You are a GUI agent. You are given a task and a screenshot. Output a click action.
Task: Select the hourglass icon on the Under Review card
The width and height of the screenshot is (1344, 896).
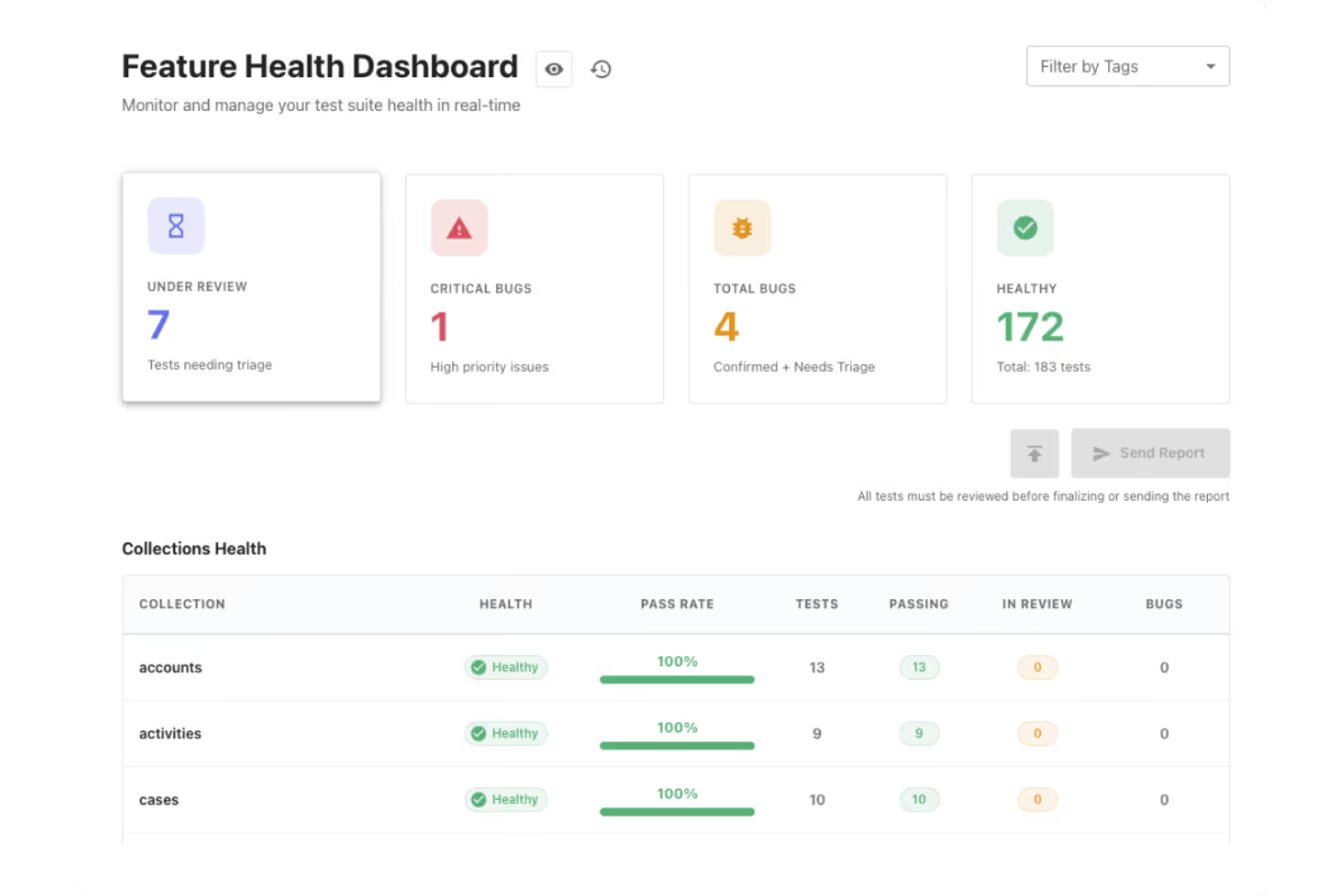175,226
